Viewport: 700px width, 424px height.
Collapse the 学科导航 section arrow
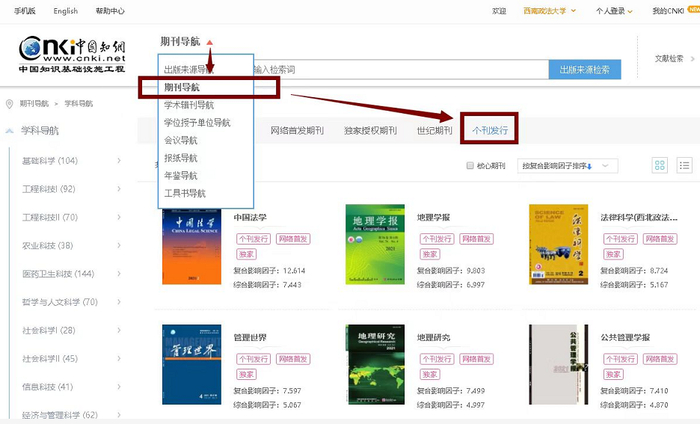click(x=9, y=131)
